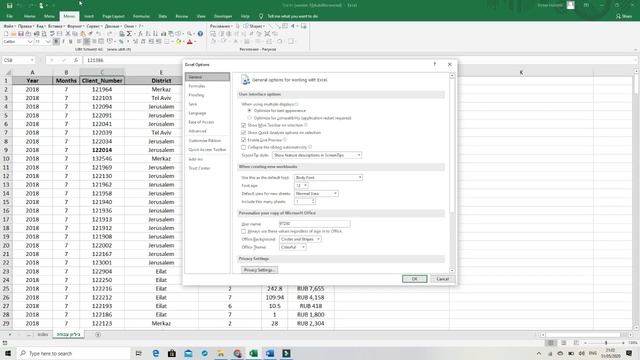Open Word from the Windows taskbar
640x360 pixels.
(x=270, y=353)
